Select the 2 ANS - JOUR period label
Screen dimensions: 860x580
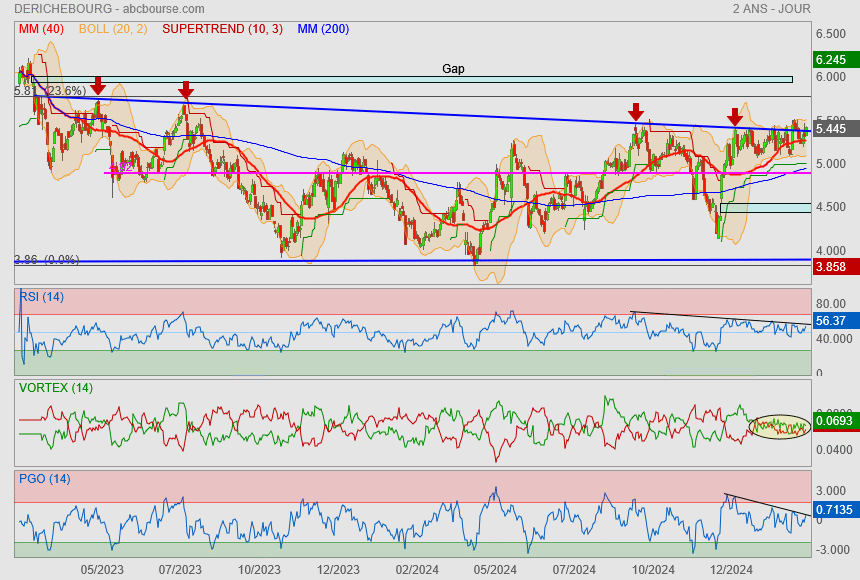(x=771, y=9)
